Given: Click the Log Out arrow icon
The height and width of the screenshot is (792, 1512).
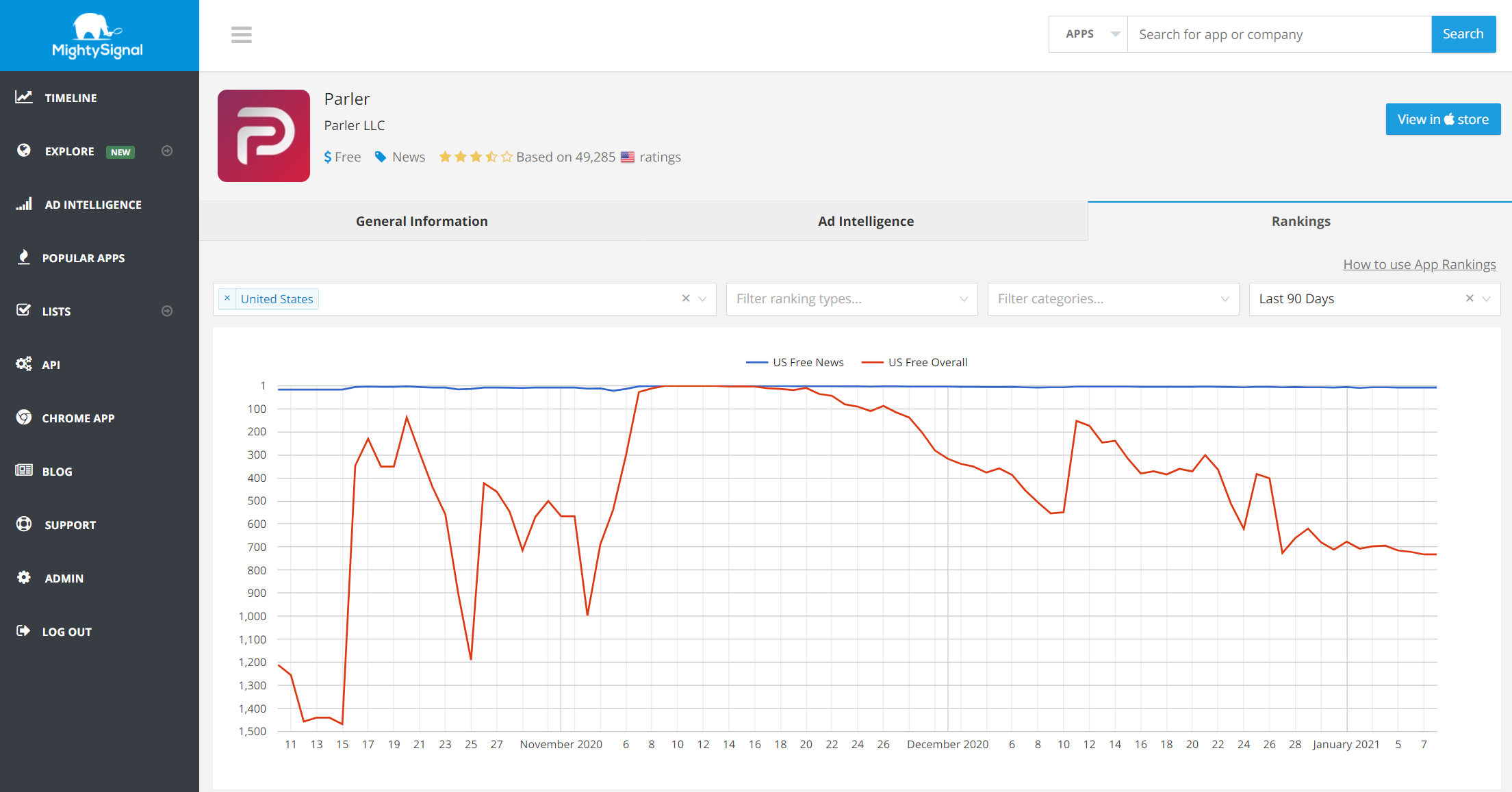Looking at the screenshot, I should [x=24, y=630].
